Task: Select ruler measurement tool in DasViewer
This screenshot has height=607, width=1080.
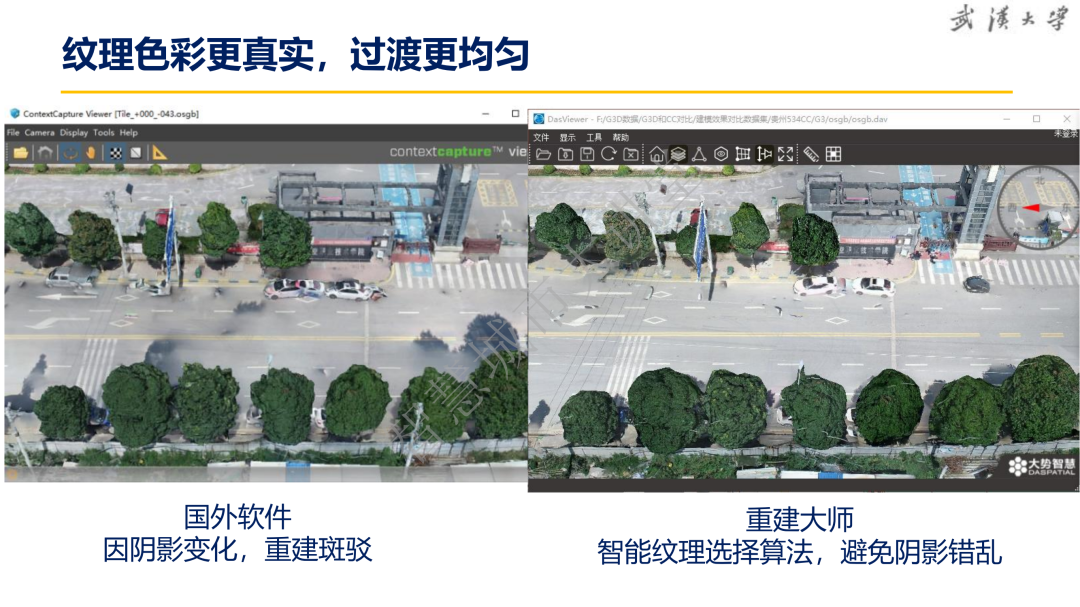Action: pos(811,154)
